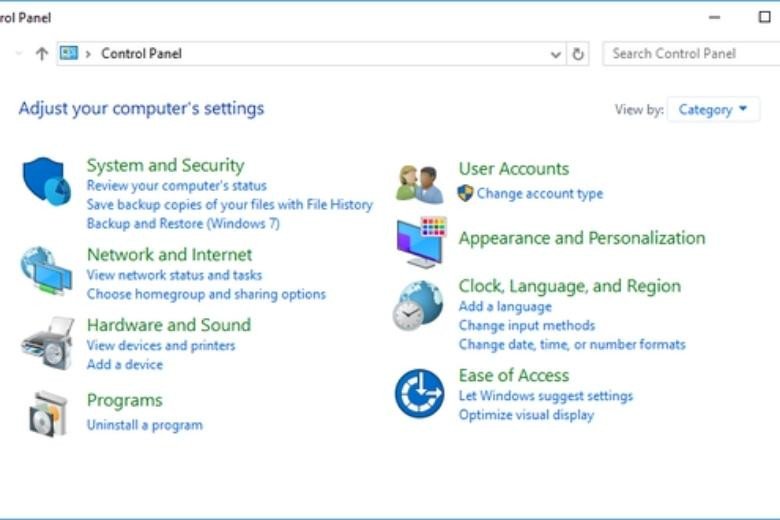780x520 pixels.
Task: Open Hardware and Sound heading link
Action: (x=169, y=325)
